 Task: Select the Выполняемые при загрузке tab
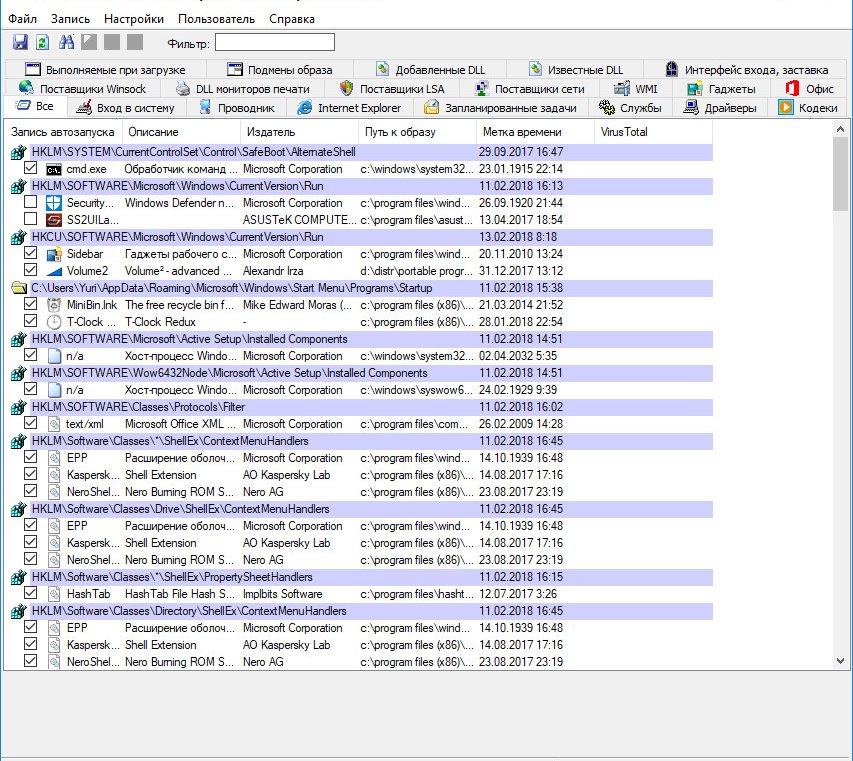[106, 70]
